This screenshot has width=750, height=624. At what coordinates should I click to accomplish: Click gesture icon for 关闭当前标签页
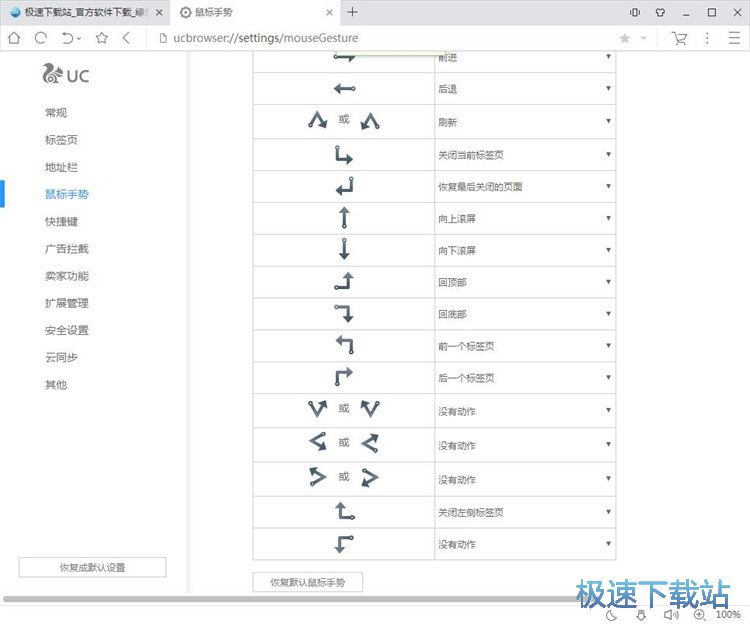pos(343,154)
